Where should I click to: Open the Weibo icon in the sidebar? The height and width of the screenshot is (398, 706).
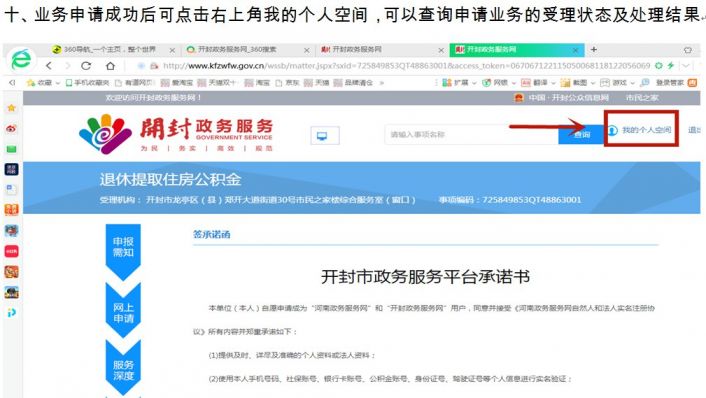click(12, 129)
